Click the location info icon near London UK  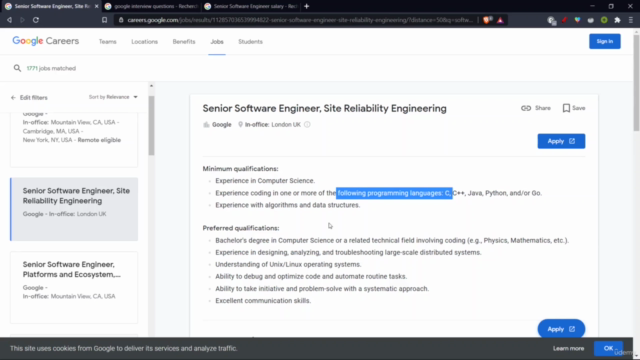point(307,124)
